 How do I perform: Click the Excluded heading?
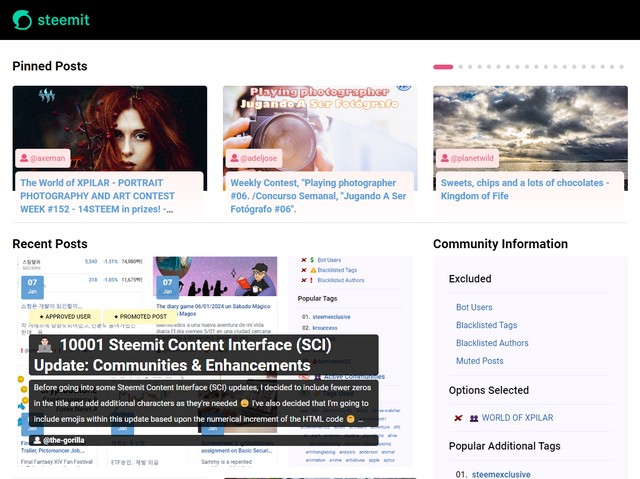470,279
